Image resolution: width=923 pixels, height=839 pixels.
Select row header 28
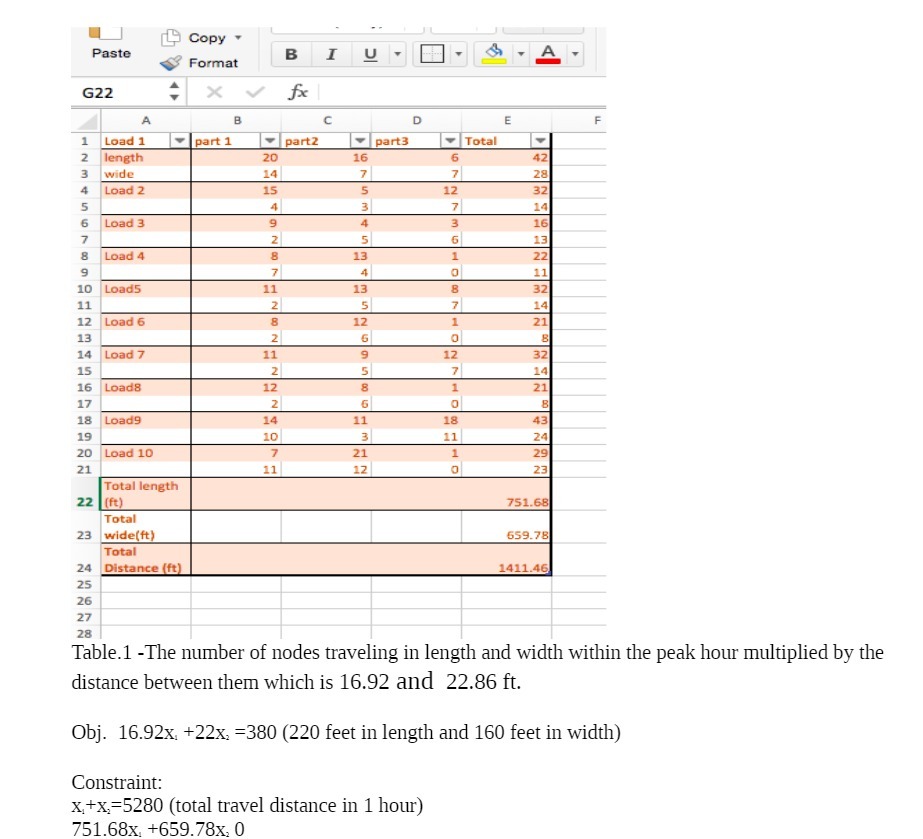tap(85, 634)
